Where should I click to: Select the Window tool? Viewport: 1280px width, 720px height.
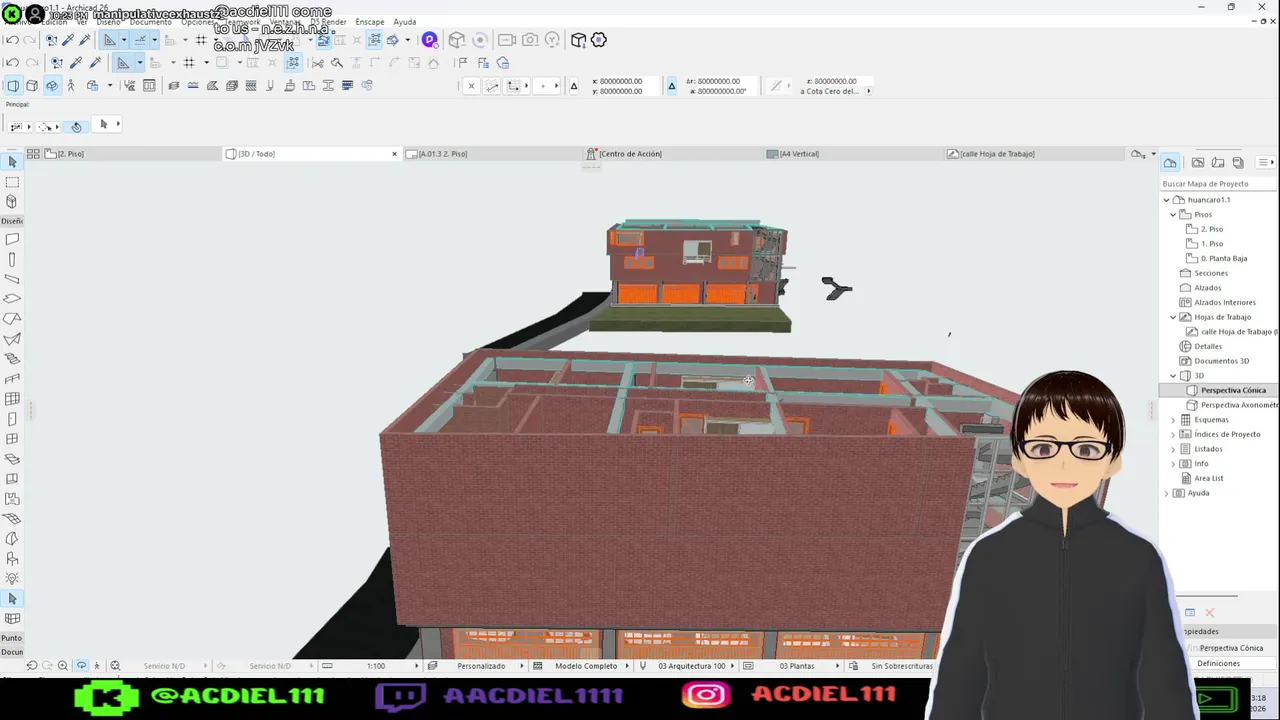tap(12, 439)
